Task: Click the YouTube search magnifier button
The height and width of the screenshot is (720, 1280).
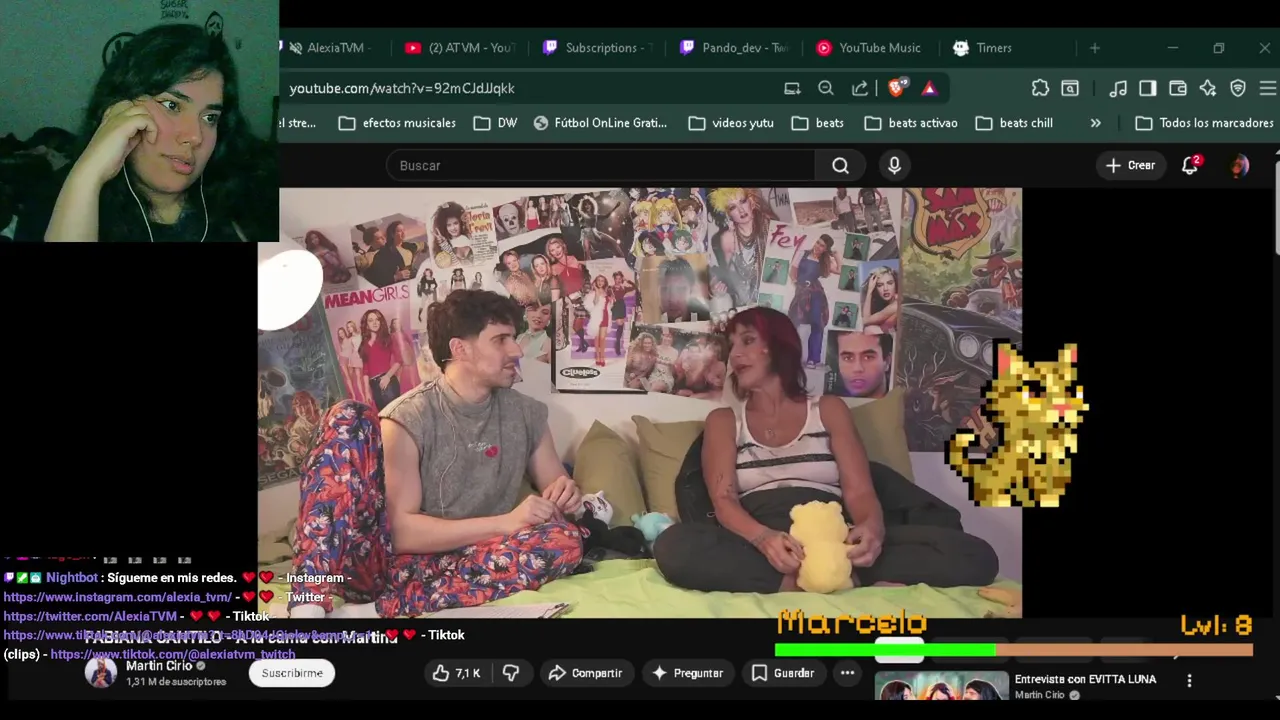Action: pos(841,166)
